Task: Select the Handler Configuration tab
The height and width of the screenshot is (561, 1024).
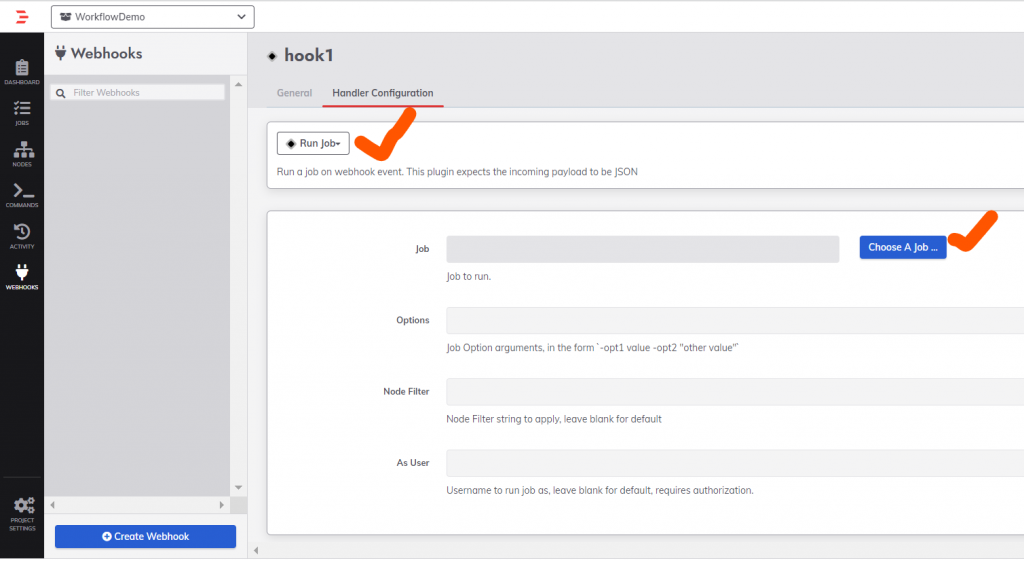Action: 383,93
